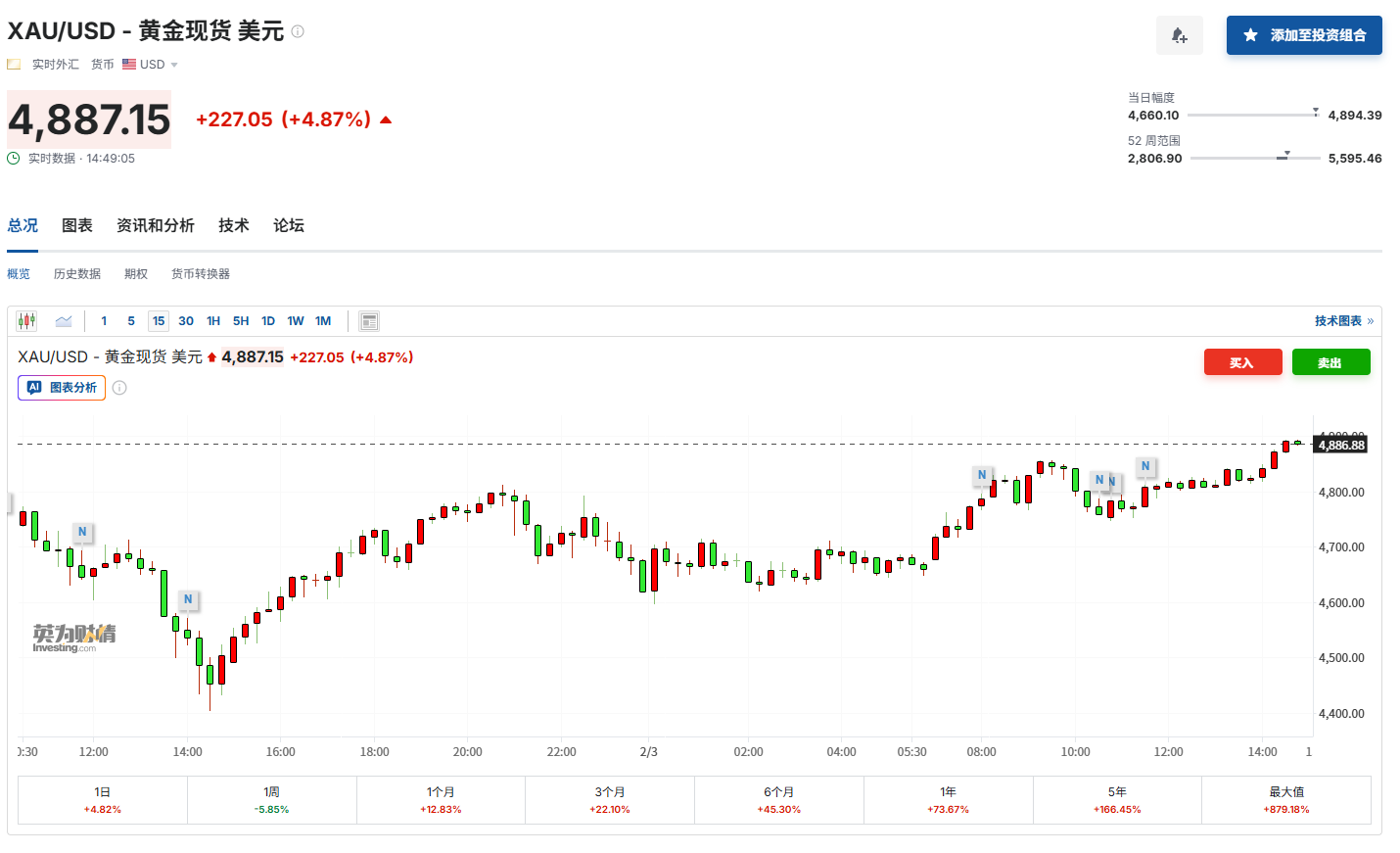Screen dimensions: 1400x853
Task: Click the red 买入 button
Action: tap(1242, 362)
